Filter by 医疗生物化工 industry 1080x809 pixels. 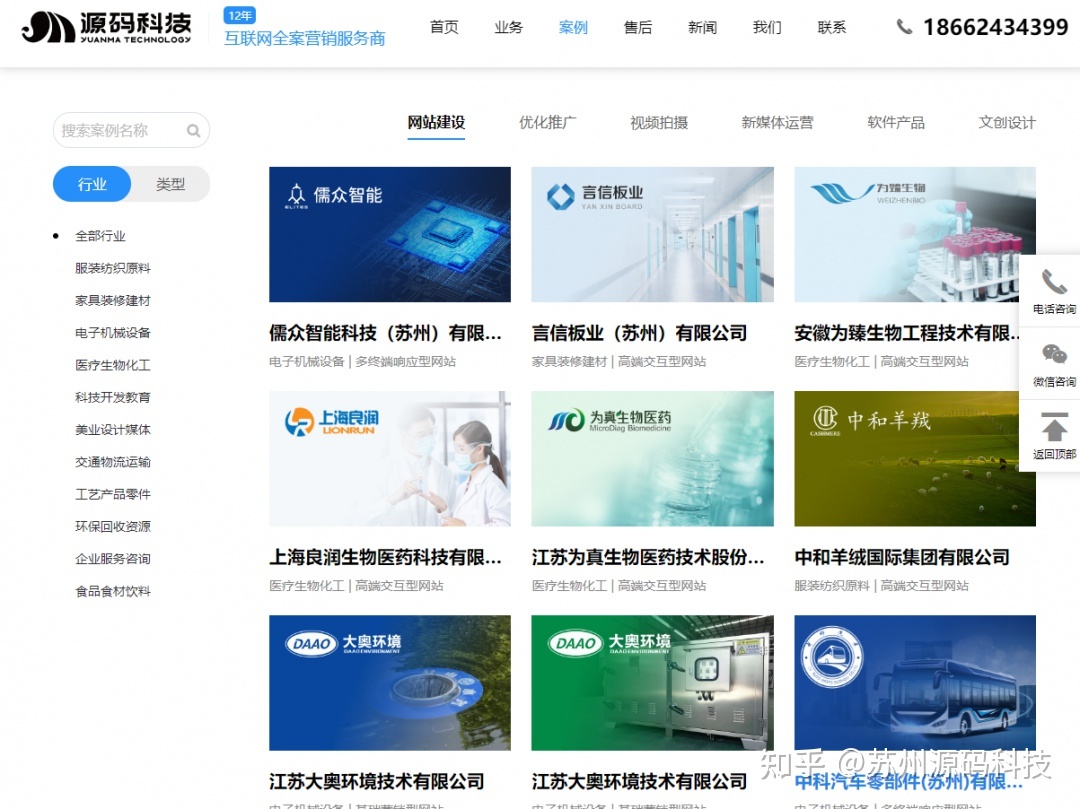pos(113,366)
